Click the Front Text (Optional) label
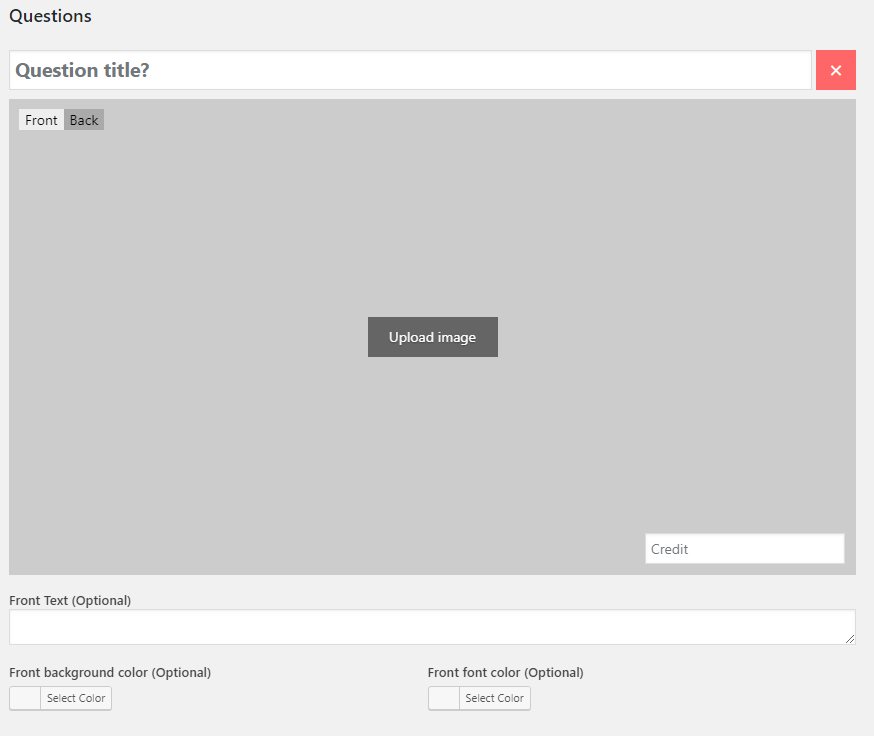The image size is (874, 736). (x=70, y=600)
